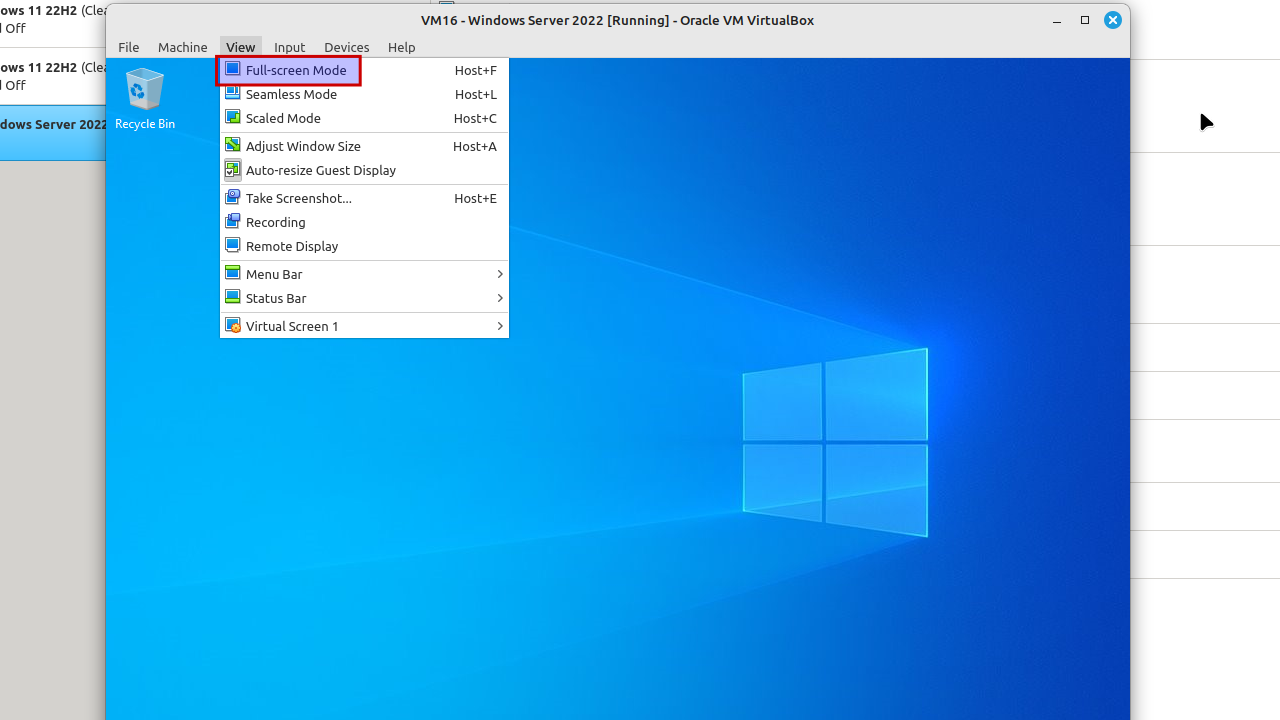Click the Take Screenshot camera icon

[x=232, y=197]
